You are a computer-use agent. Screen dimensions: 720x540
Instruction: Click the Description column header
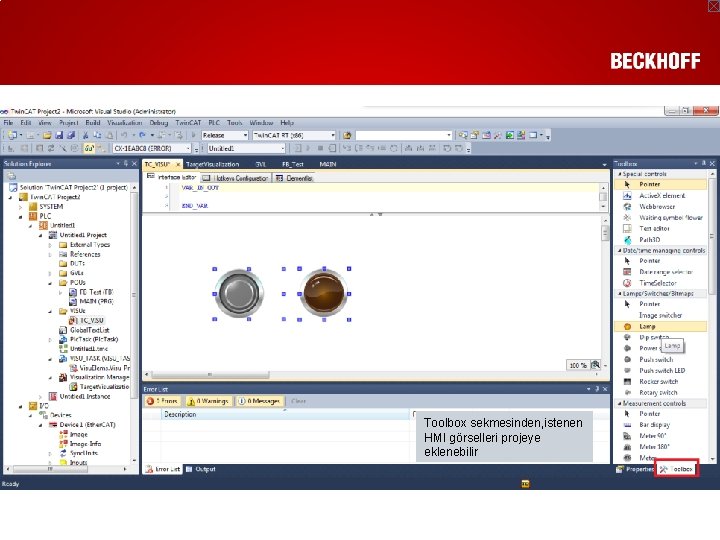[285, 415]
